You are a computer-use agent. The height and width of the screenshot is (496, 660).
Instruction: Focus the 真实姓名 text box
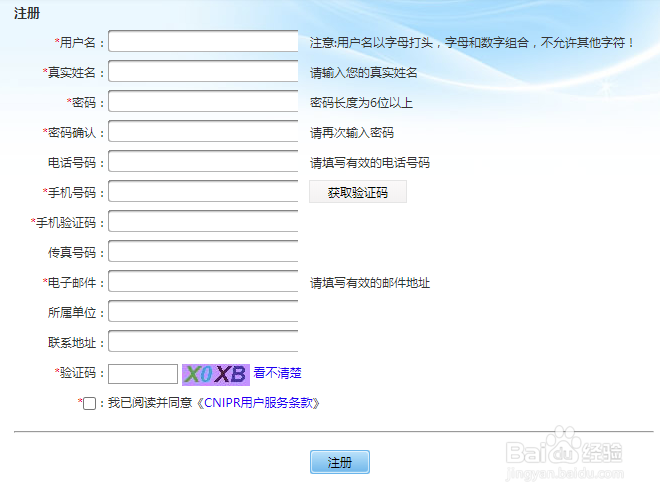[x=203, y=71]
